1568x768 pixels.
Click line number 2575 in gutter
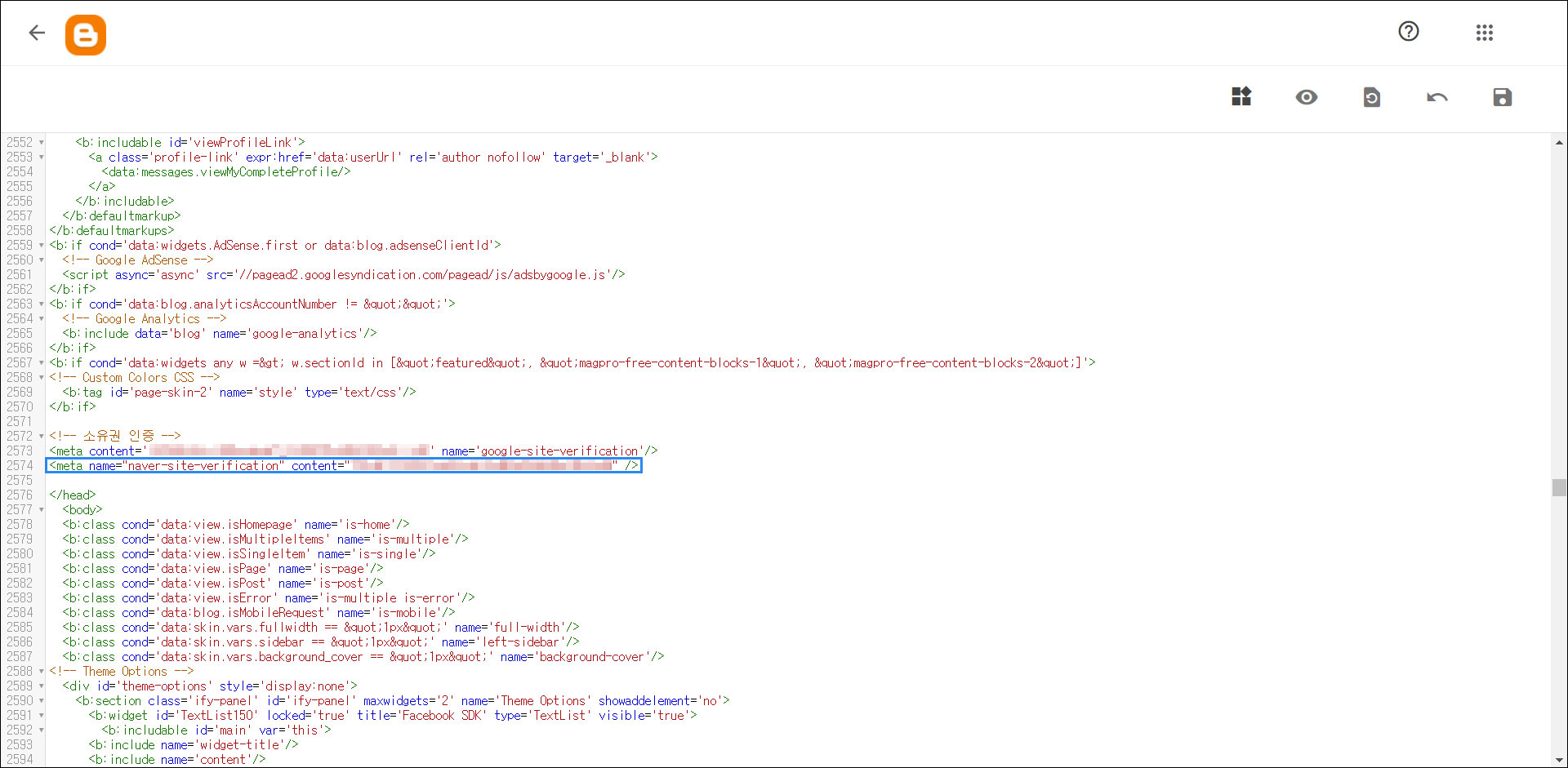[20, 480]
